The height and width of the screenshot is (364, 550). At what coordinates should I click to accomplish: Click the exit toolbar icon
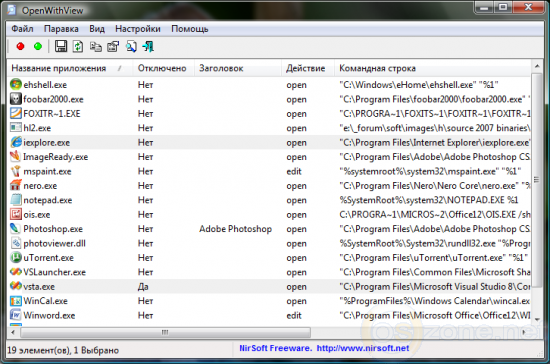(x=148, y=46)
